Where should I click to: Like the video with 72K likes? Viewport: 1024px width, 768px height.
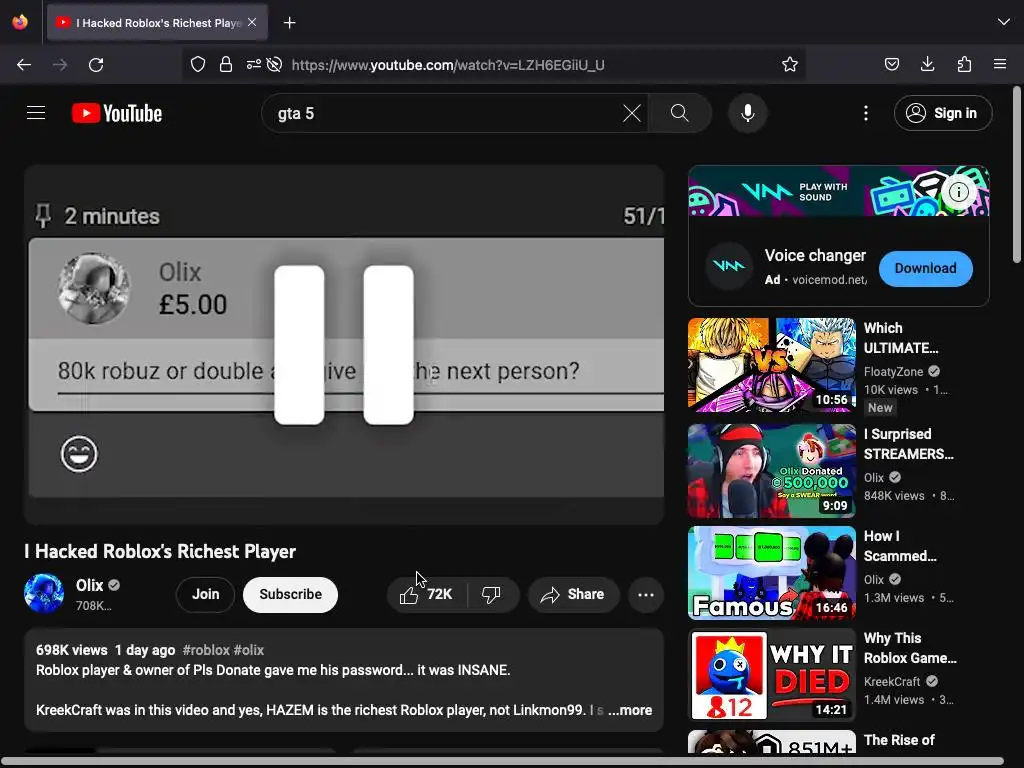(x=426, y=594)
